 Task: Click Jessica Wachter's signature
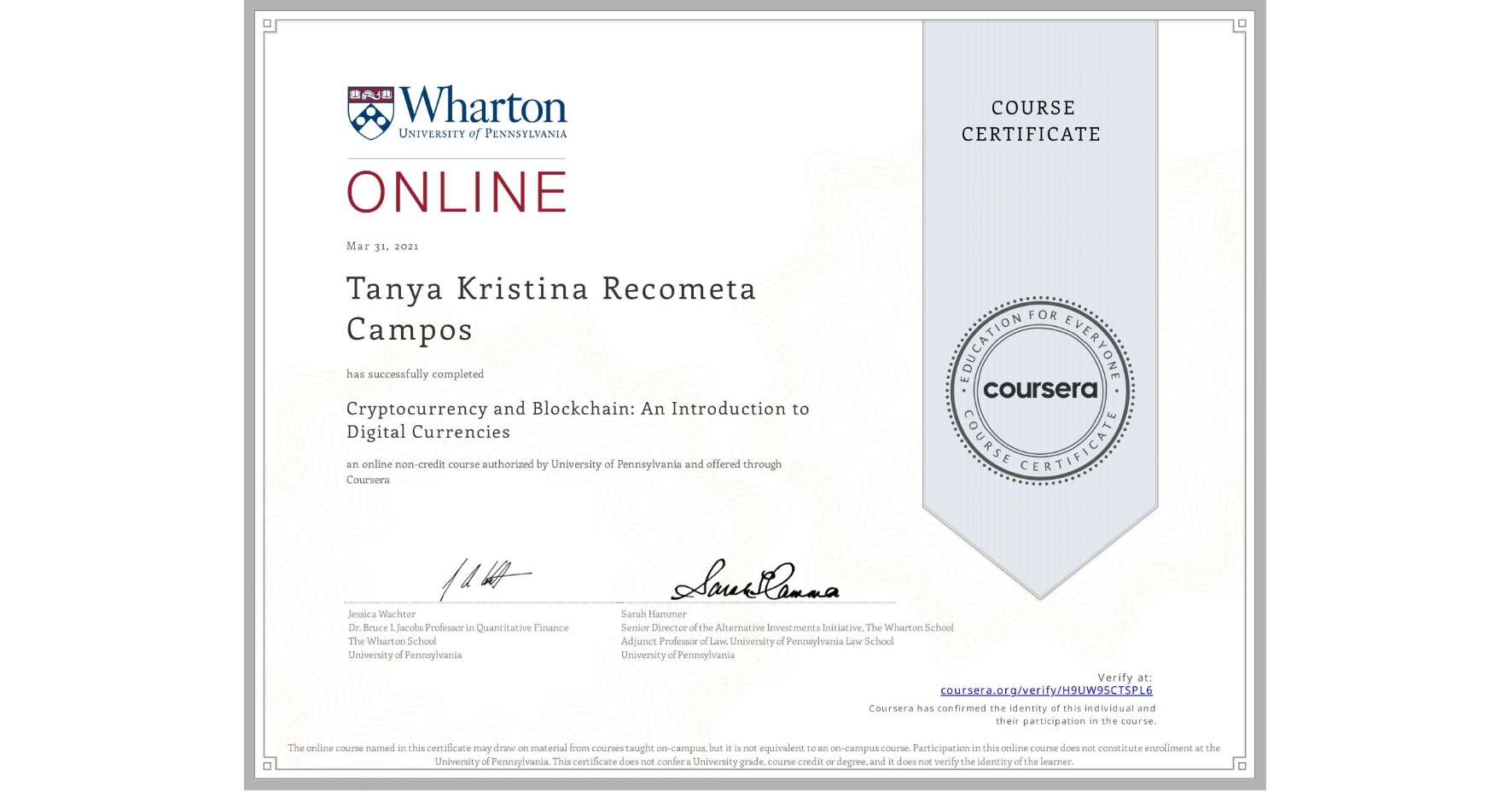481,578
